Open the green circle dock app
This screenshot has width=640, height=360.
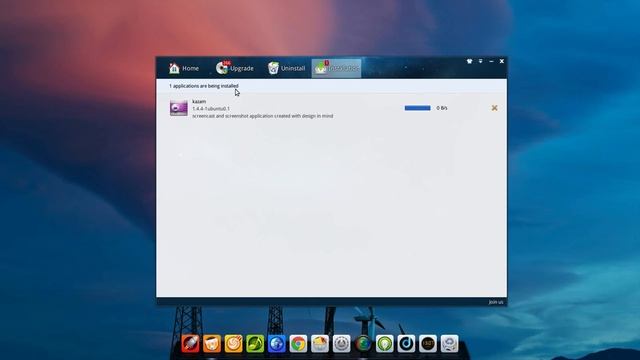click(384, 344)
